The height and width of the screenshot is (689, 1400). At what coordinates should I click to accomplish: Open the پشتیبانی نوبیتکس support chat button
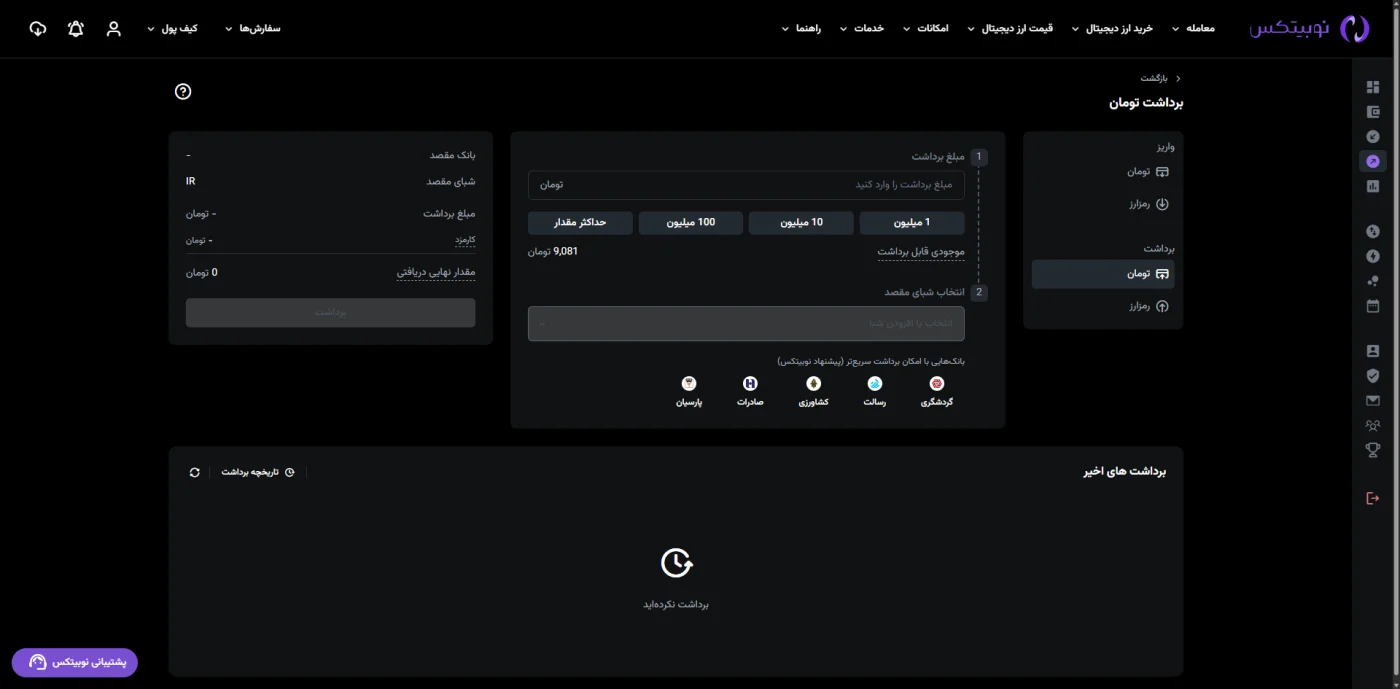(x=75, y=662)
